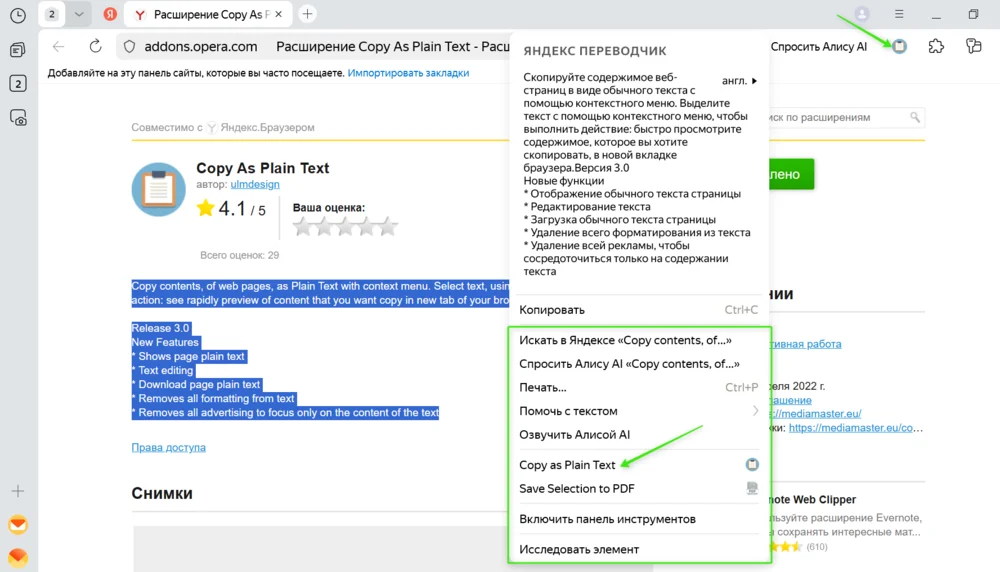Select 'Включить панель инструментов' menu item
The width and height of the screenshot is (1000, 572).
pyautogui.click(x=638, y=519)
